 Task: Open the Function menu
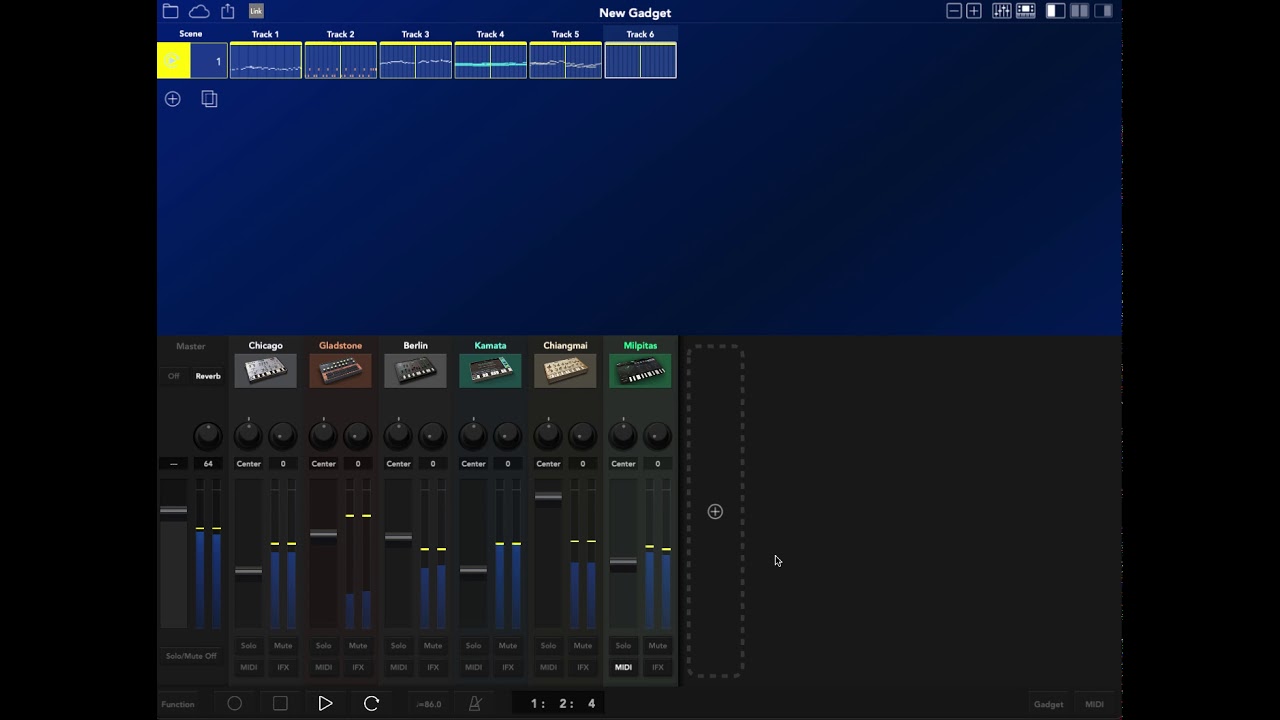coord(178,704)
